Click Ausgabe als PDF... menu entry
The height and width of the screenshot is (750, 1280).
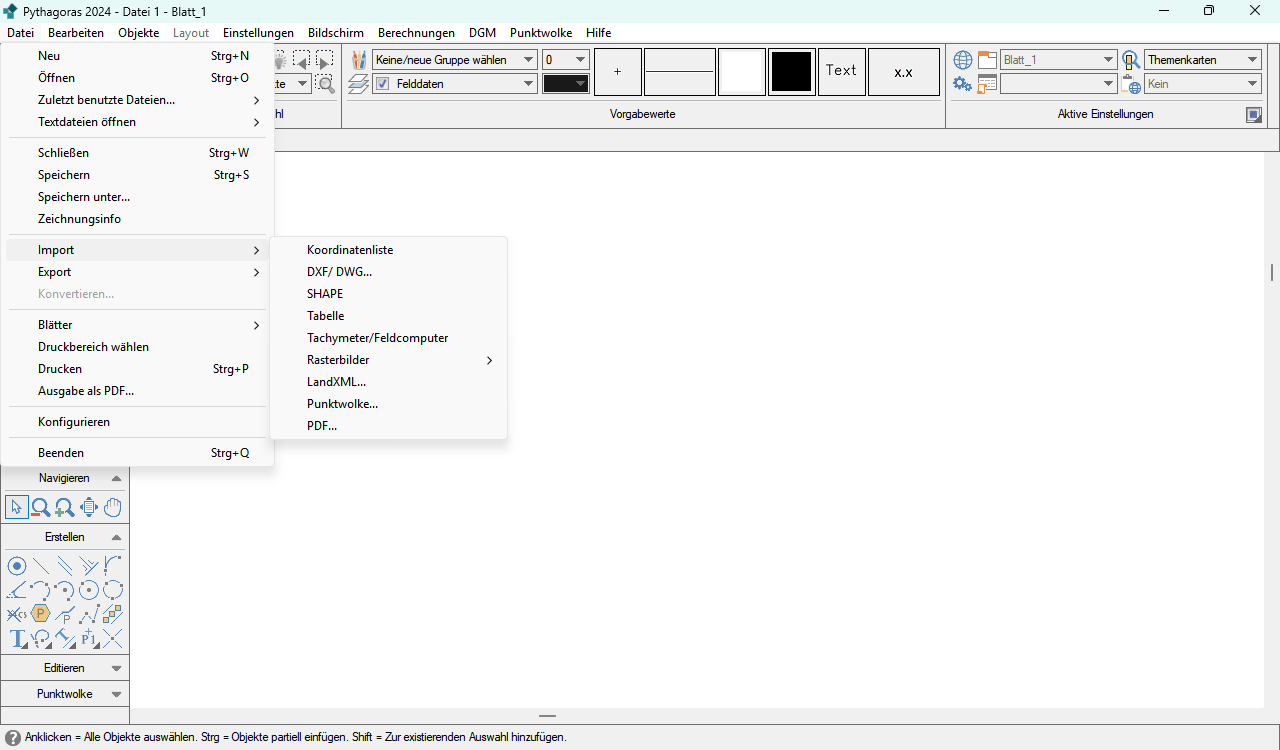point(137,391)
